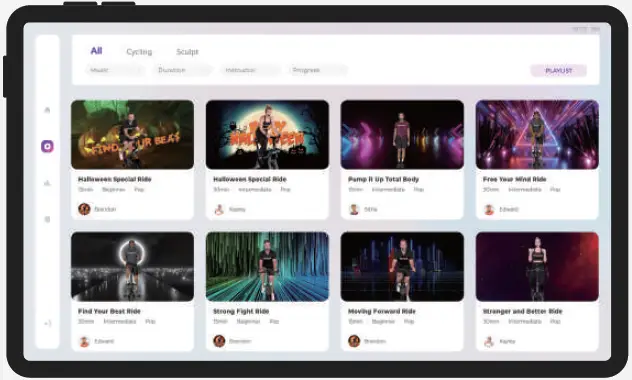Expand the Progress filter dropdown
The image size is (632, 380).
(x=318, y=70)
